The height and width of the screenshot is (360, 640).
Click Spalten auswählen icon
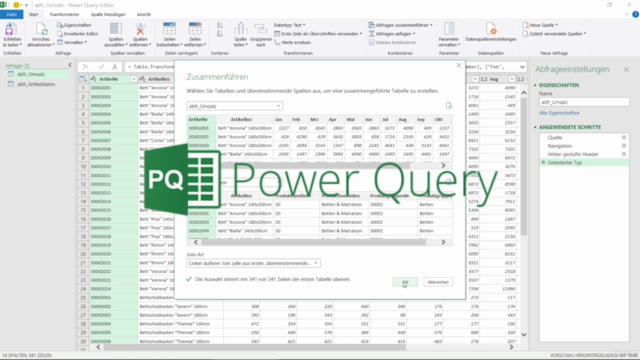pyautogui.click(x=116, y=29)
